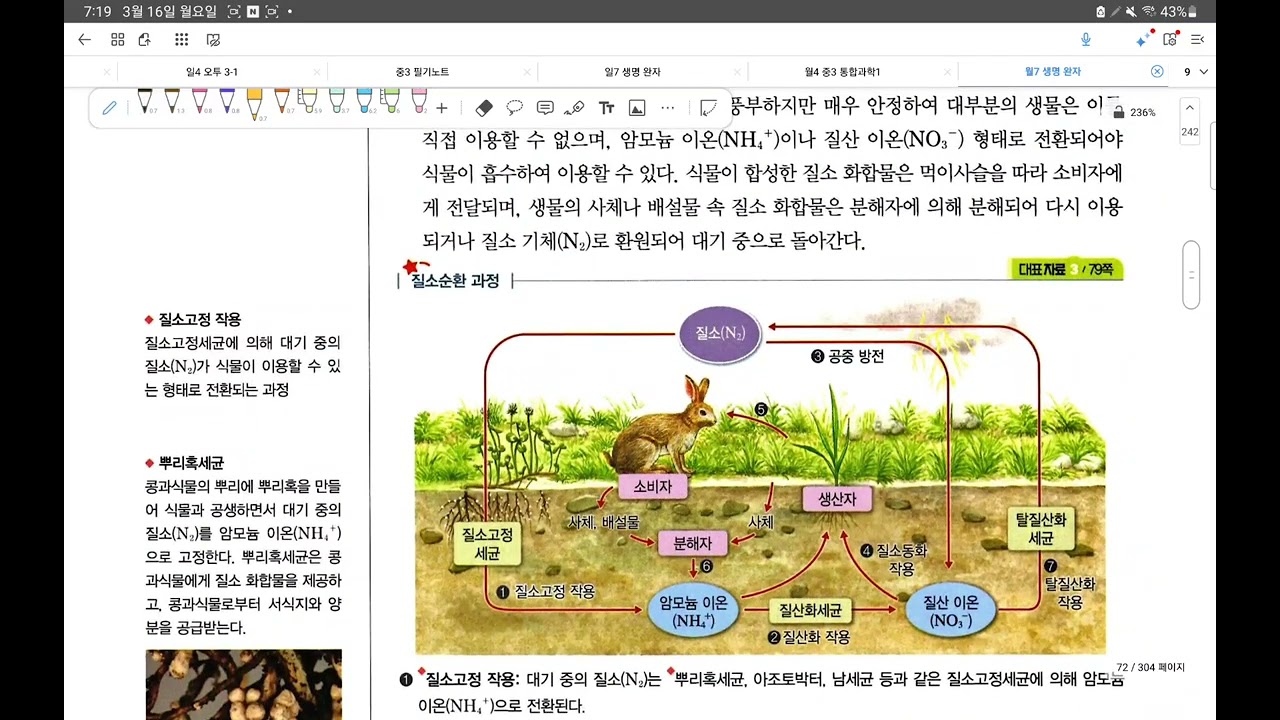Tap the '소비자' pink label box
The width and height of the screenshot is (1280, 720).
(653, 487)
